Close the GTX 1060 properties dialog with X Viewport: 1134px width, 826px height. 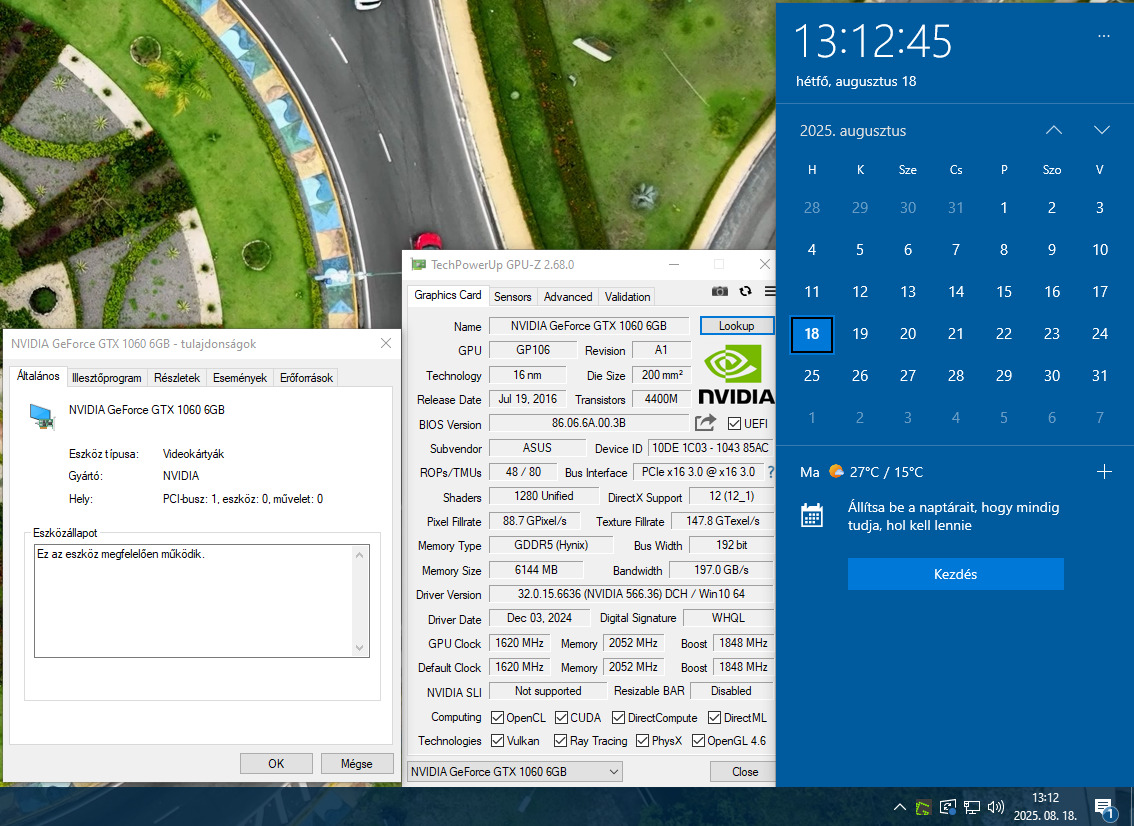[x=386, y=344]
